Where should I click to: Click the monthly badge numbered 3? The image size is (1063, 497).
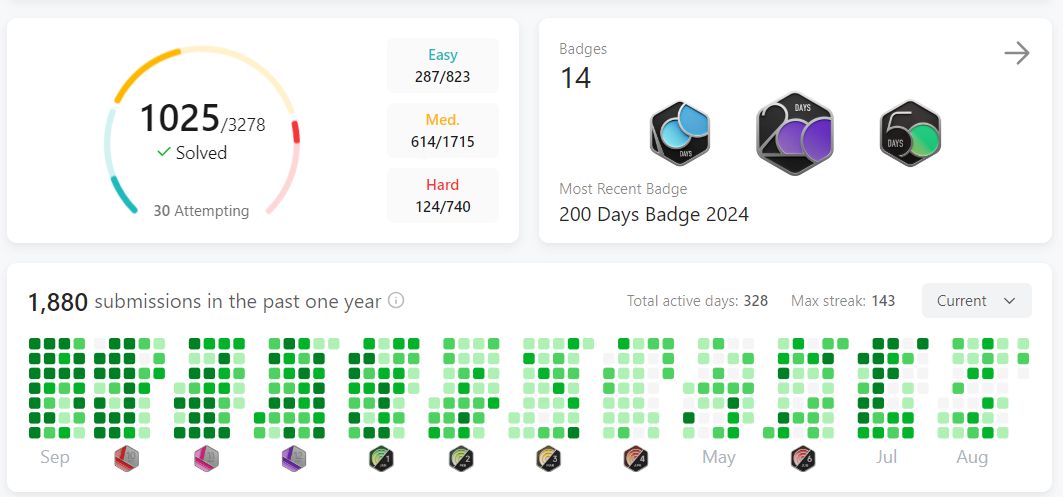tap(548, 459)
